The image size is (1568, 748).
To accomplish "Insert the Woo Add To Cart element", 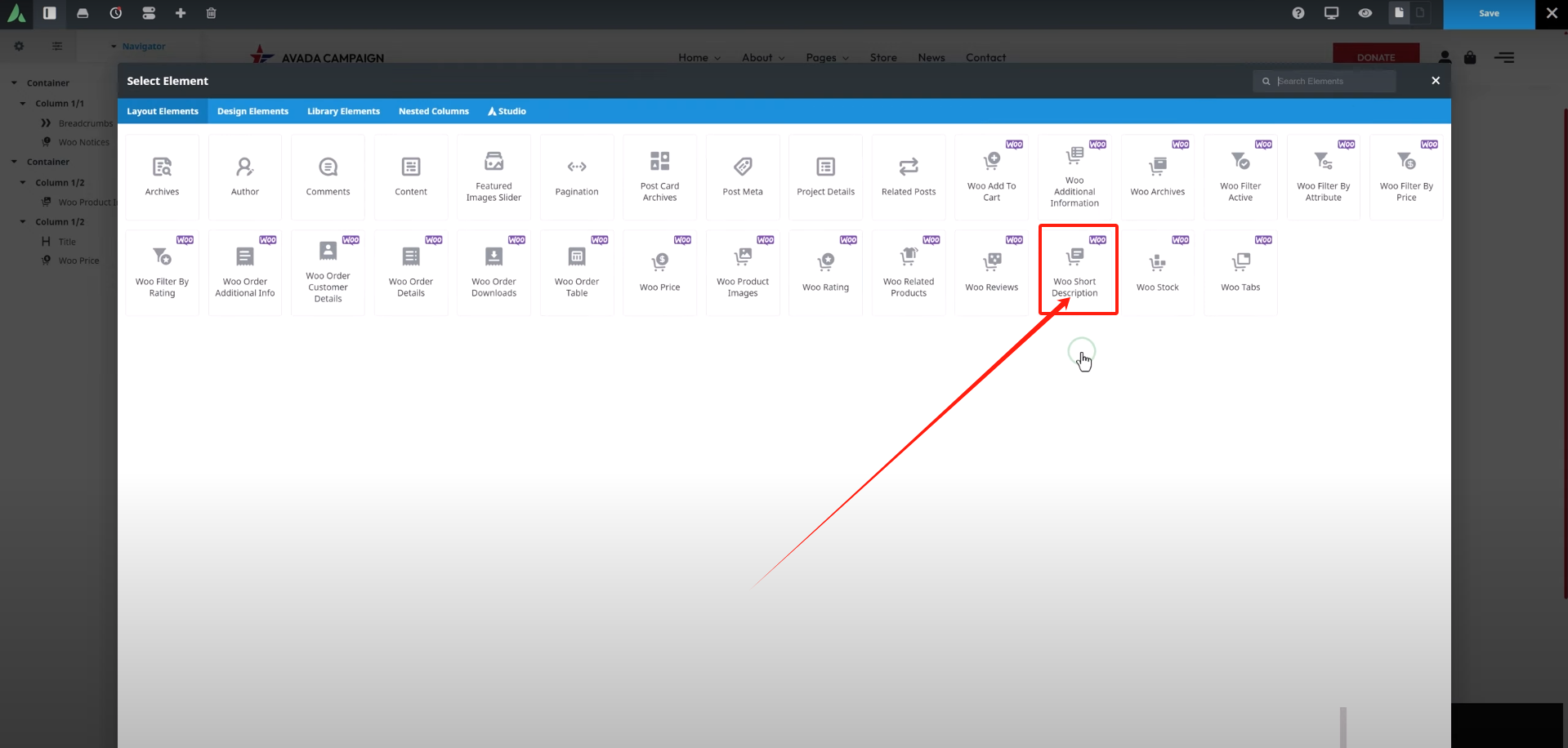I will tap(991, 176).
